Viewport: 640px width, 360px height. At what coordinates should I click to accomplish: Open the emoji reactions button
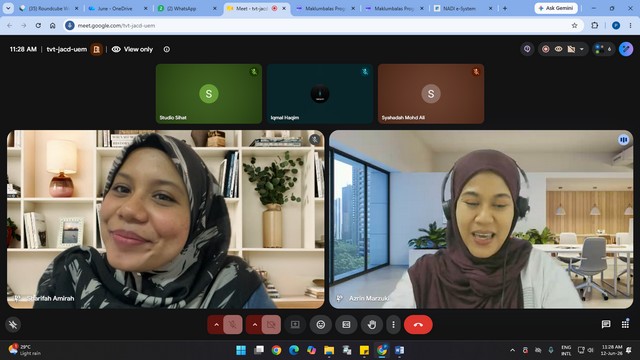pyautogui.click(x=321, y=324)
